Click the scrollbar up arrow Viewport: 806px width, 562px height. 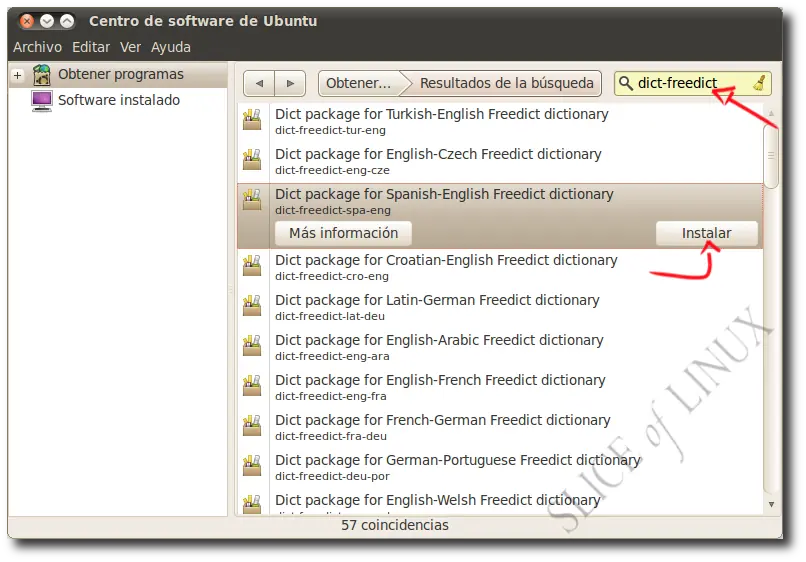(x=771, y=113)
